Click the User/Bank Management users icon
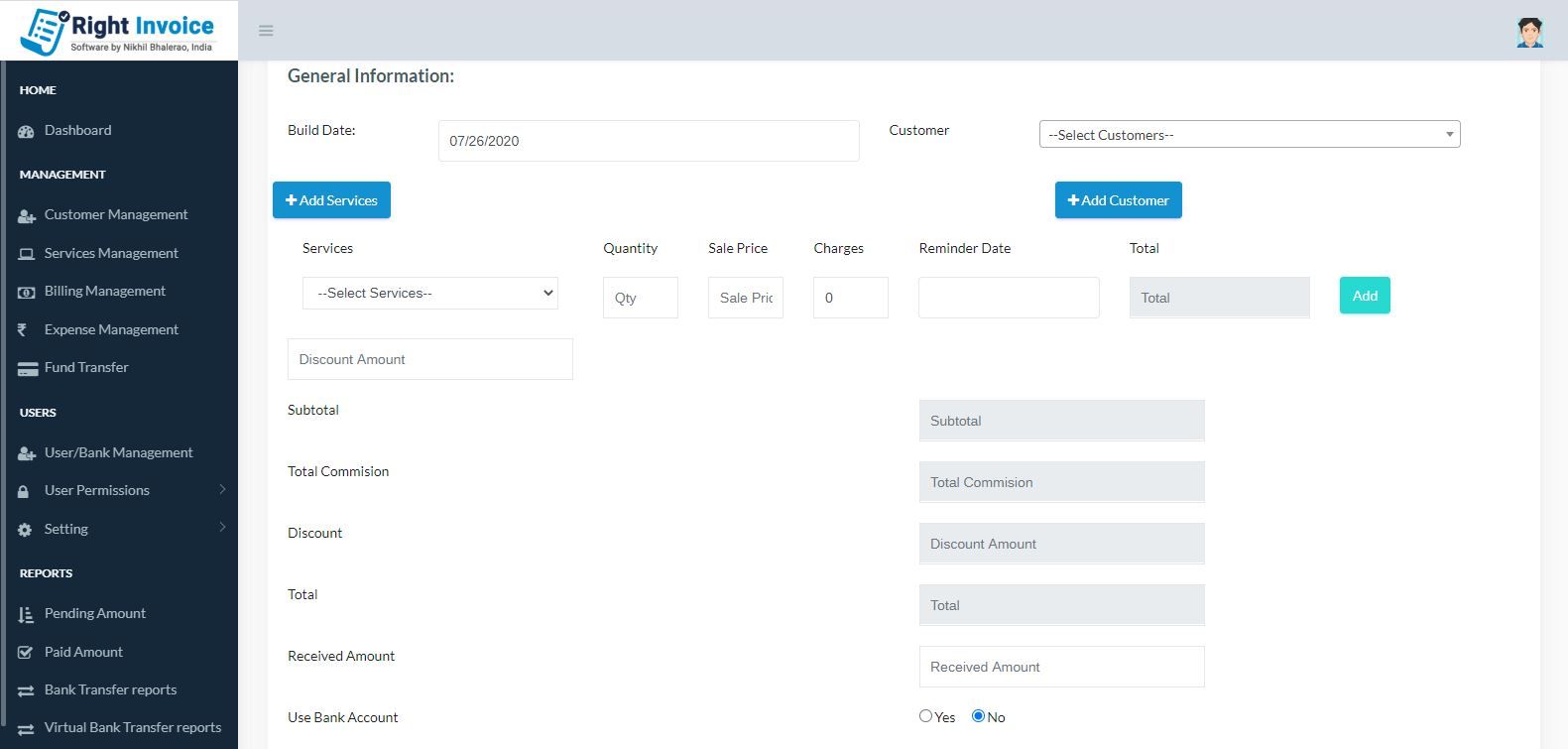Viewport: 1568px width, 749px height. click(x=27, y=453)
